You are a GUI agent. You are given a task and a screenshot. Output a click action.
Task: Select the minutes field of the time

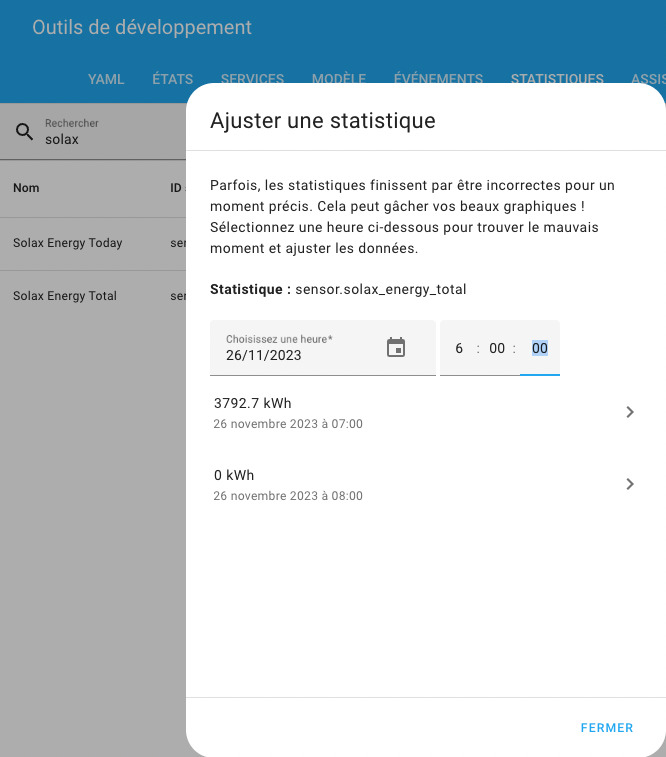pyautogui.click(x=497, y=348)
